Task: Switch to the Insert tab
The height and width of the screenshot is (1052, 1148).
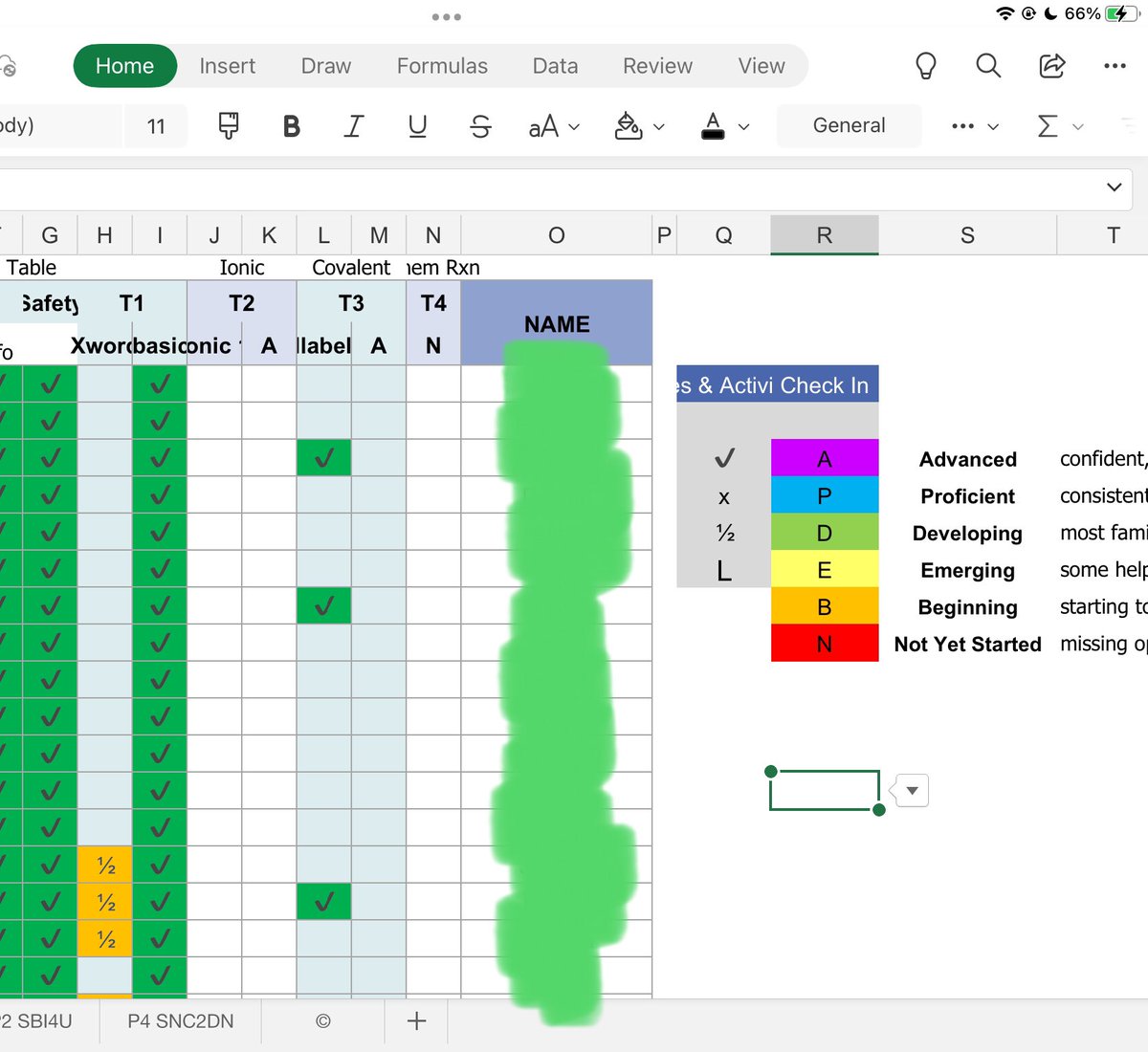Action: click(x=228, y=66)
